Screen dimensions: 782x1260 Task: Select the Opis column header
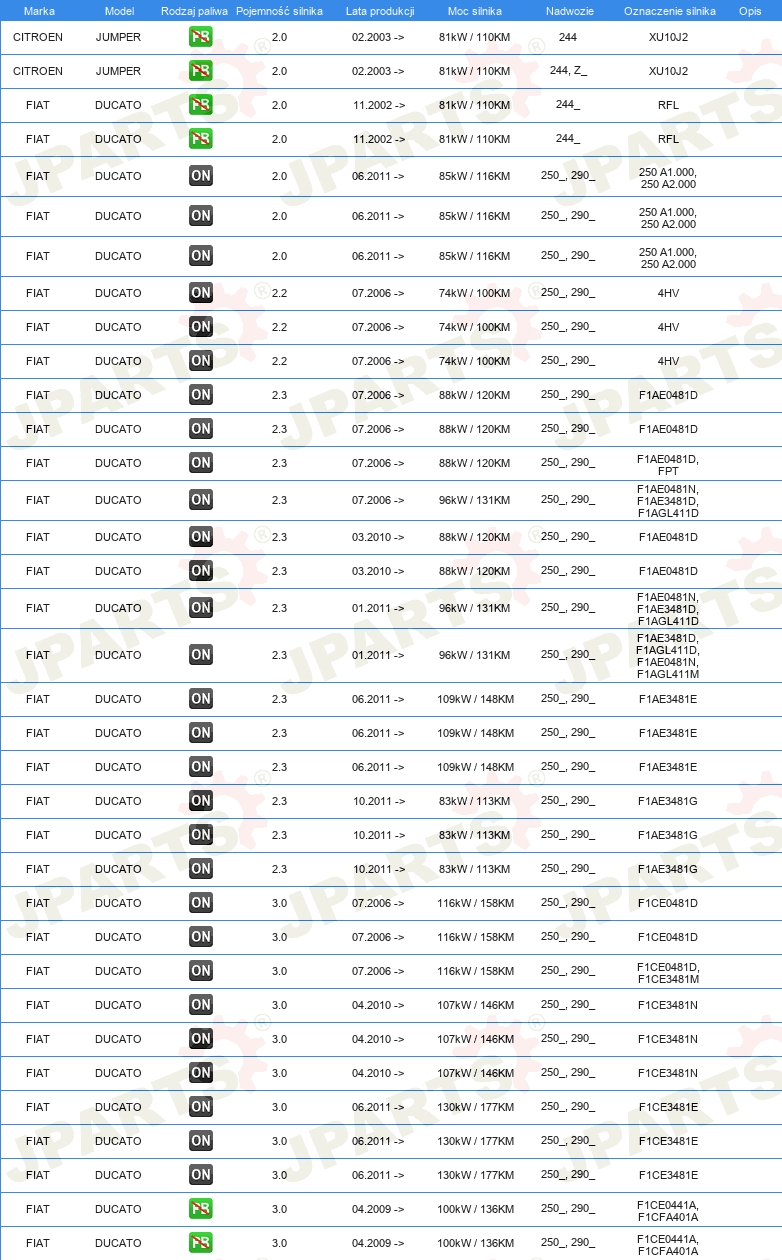click(749, 10)
